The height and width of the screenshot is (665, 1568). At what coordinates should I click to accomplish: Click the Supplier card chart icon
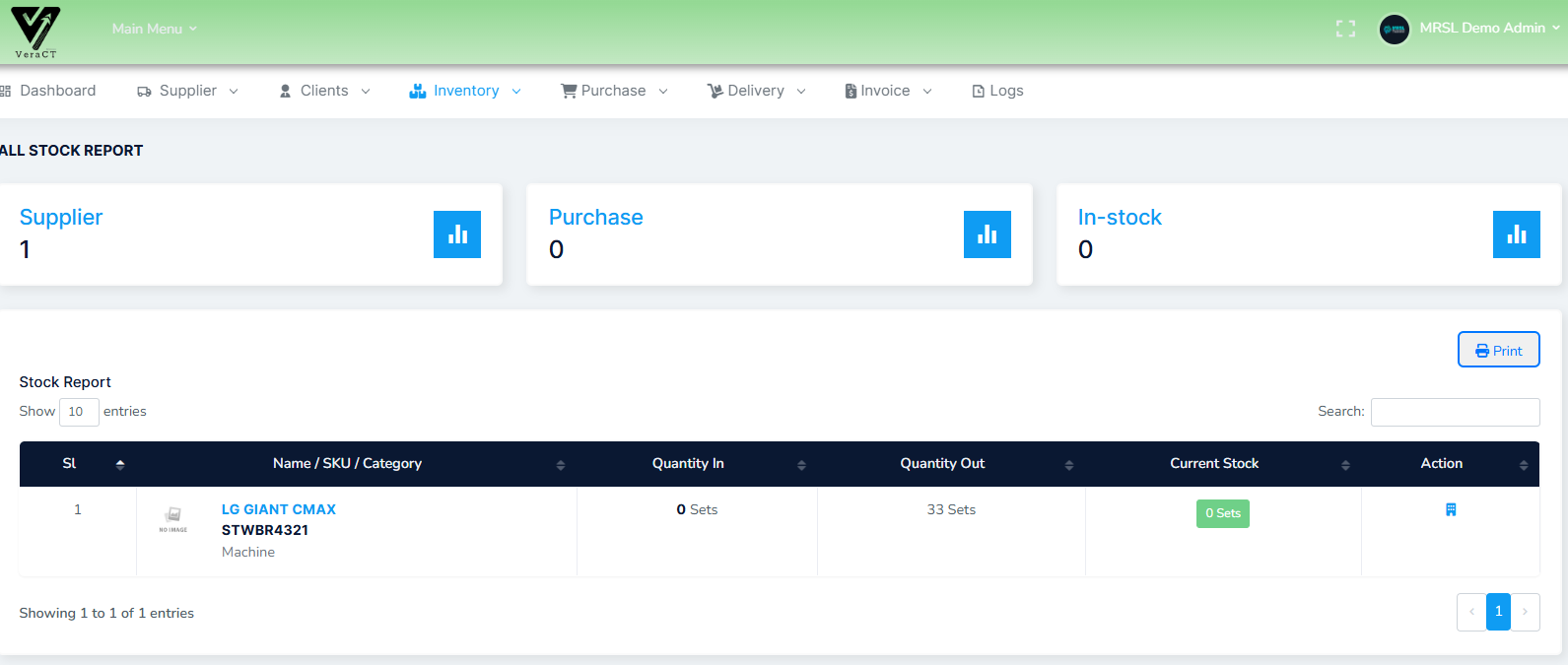[457, 234]
